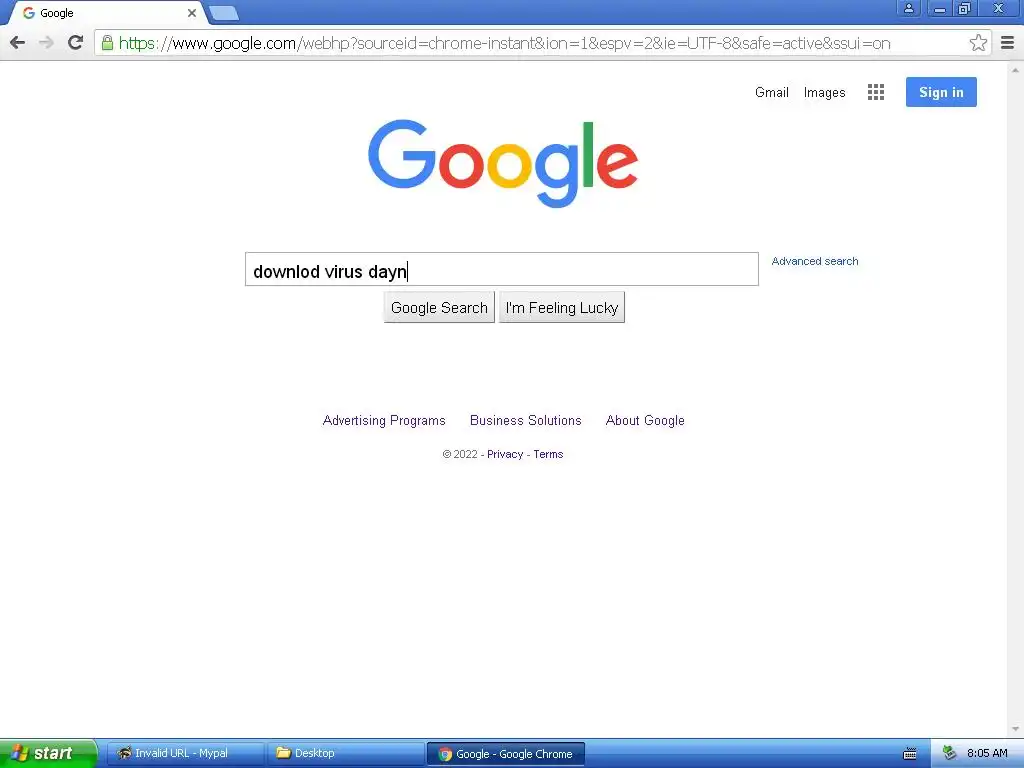Open Images link
The width and height of the screenshot is (1024, 768).
coord(824,93)
